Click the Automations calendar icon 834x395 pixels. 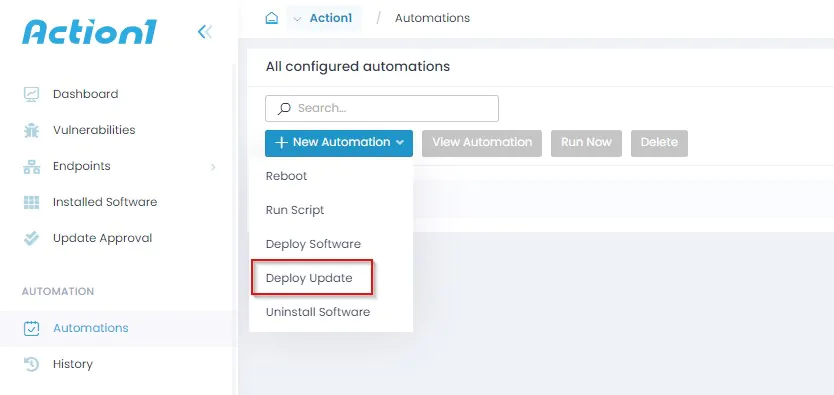coord(31,328)
